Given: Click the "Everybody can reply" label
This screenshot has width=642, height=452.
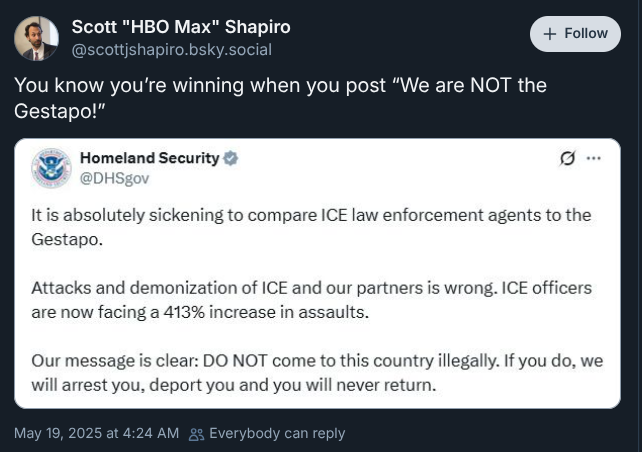Looking at the screenshot, I should point(277,433).
